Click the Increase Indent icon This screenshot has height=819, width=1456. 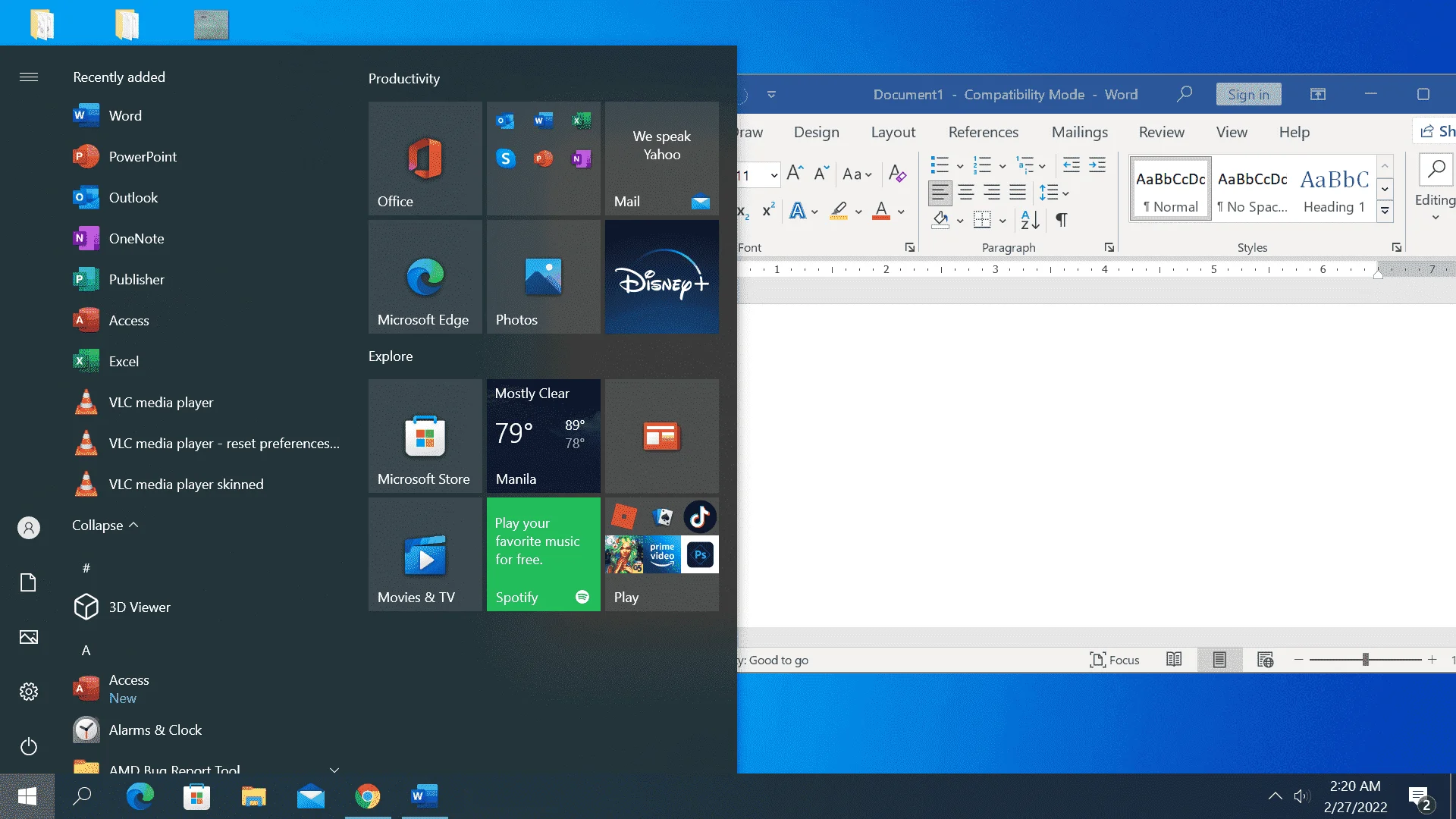click(x=1097, y=165)
